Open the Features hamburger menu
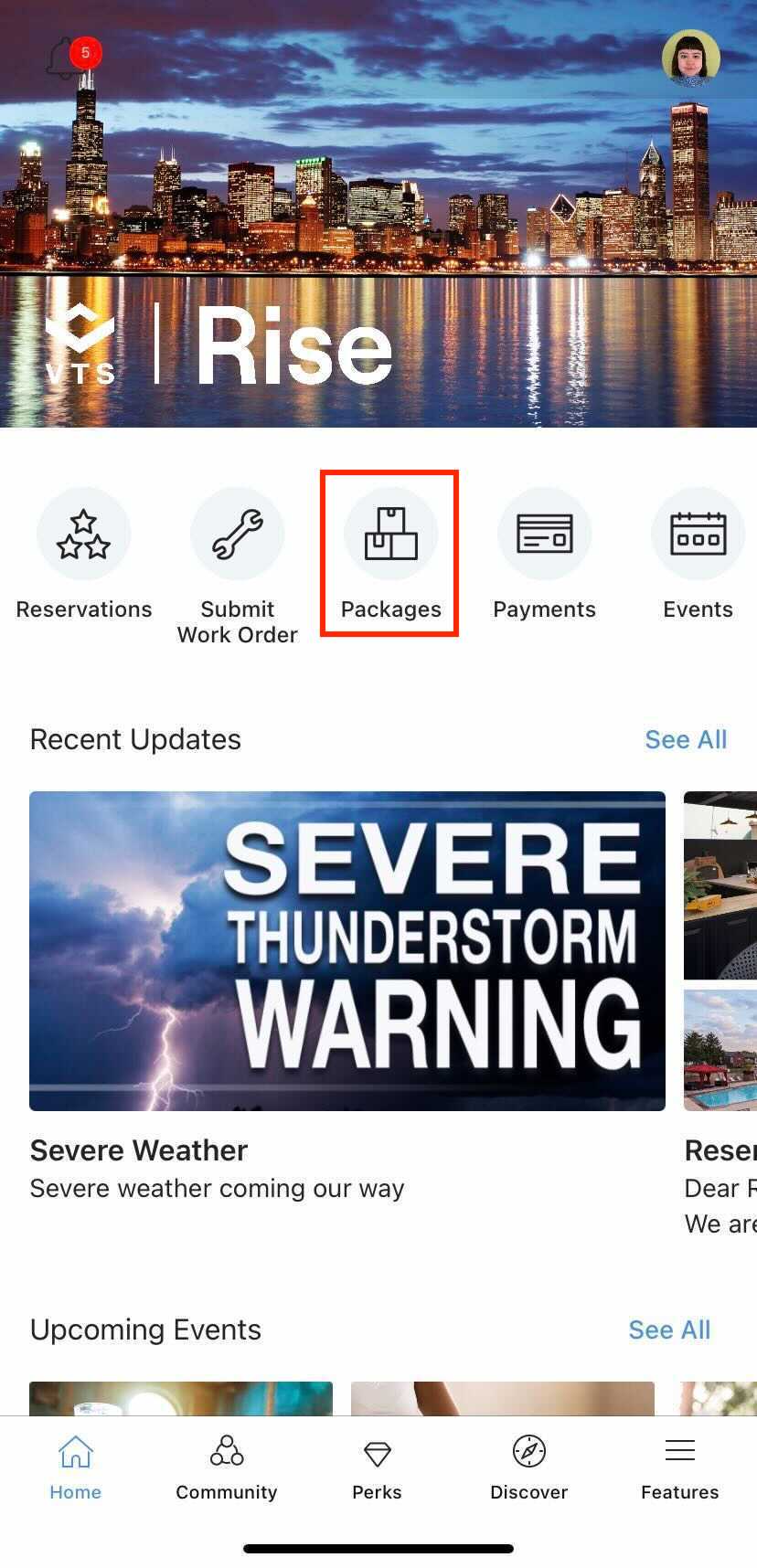 click(680, 1468)
